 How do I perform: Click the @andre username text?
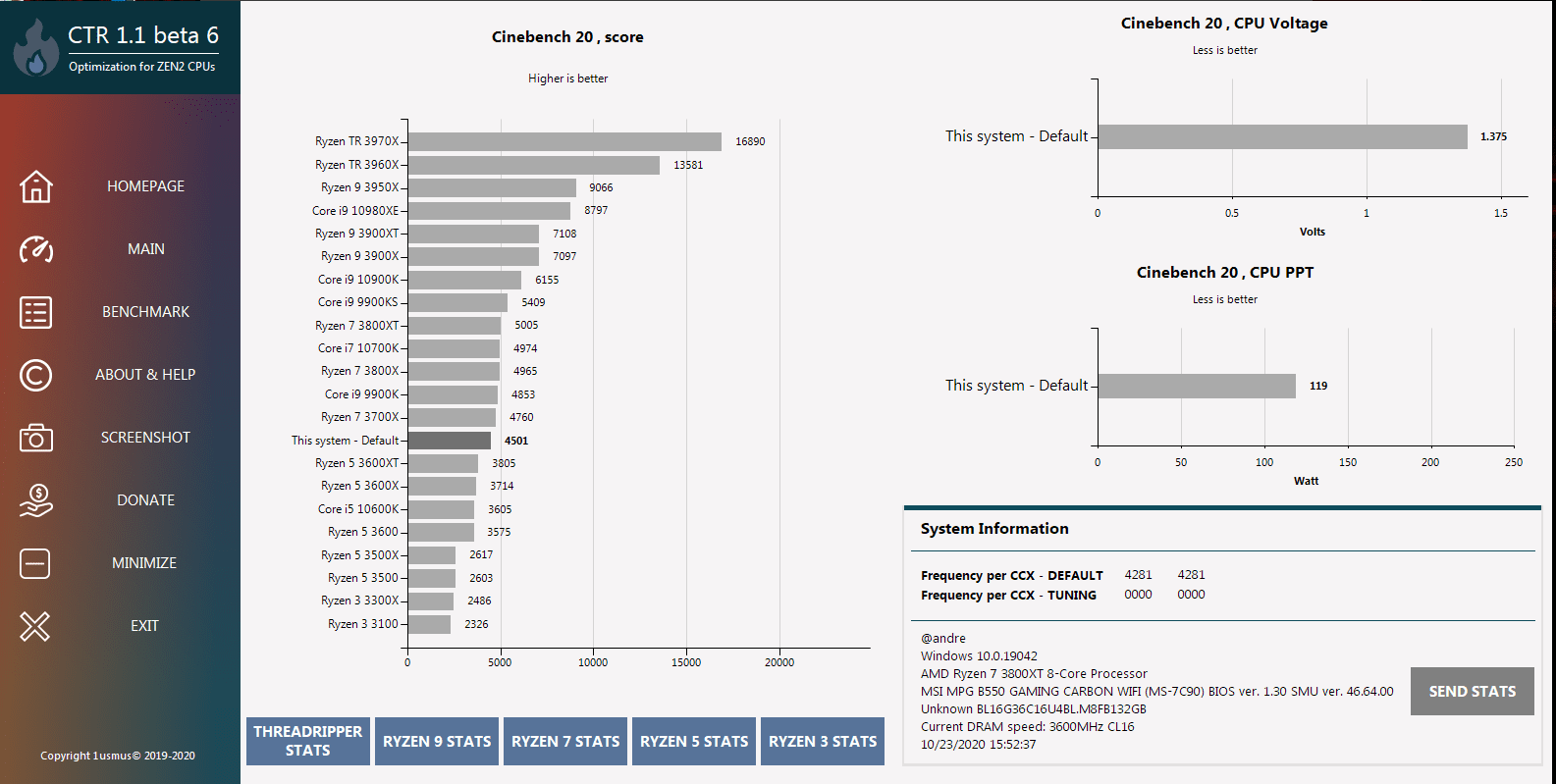pyautogui.click(x=943, y=639)
